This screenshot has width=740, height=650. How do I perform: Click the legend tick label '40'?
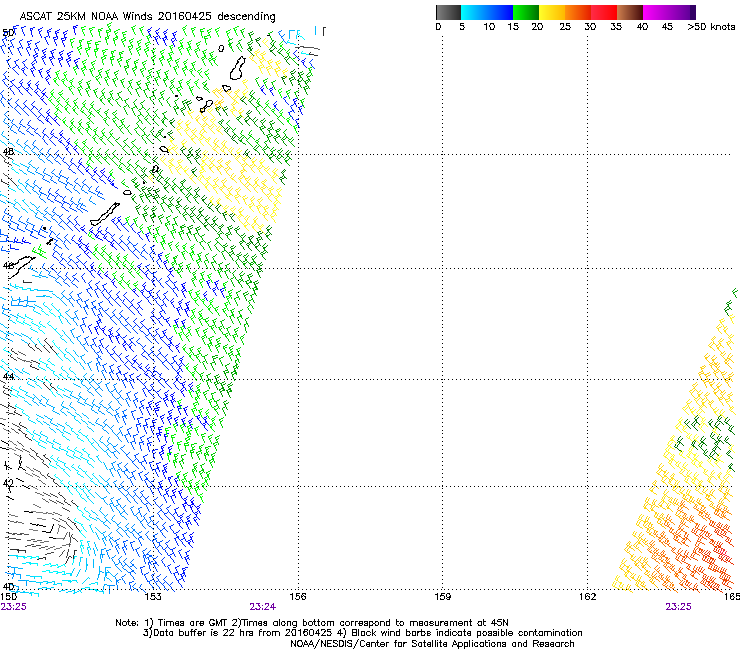pyautogui.click(x=642, y=27)
